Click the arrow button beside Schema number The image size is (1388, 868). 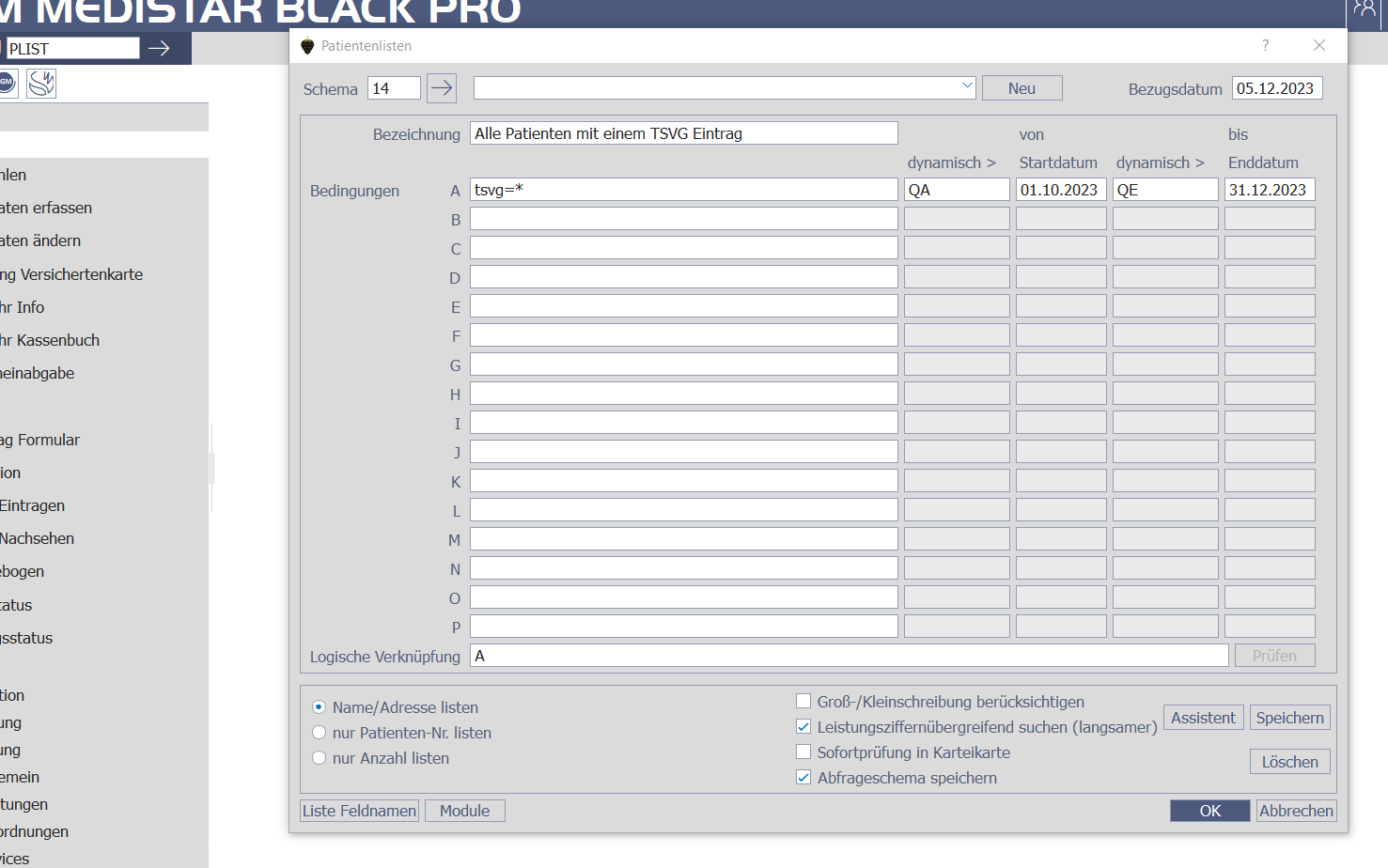tap(442, 88)
